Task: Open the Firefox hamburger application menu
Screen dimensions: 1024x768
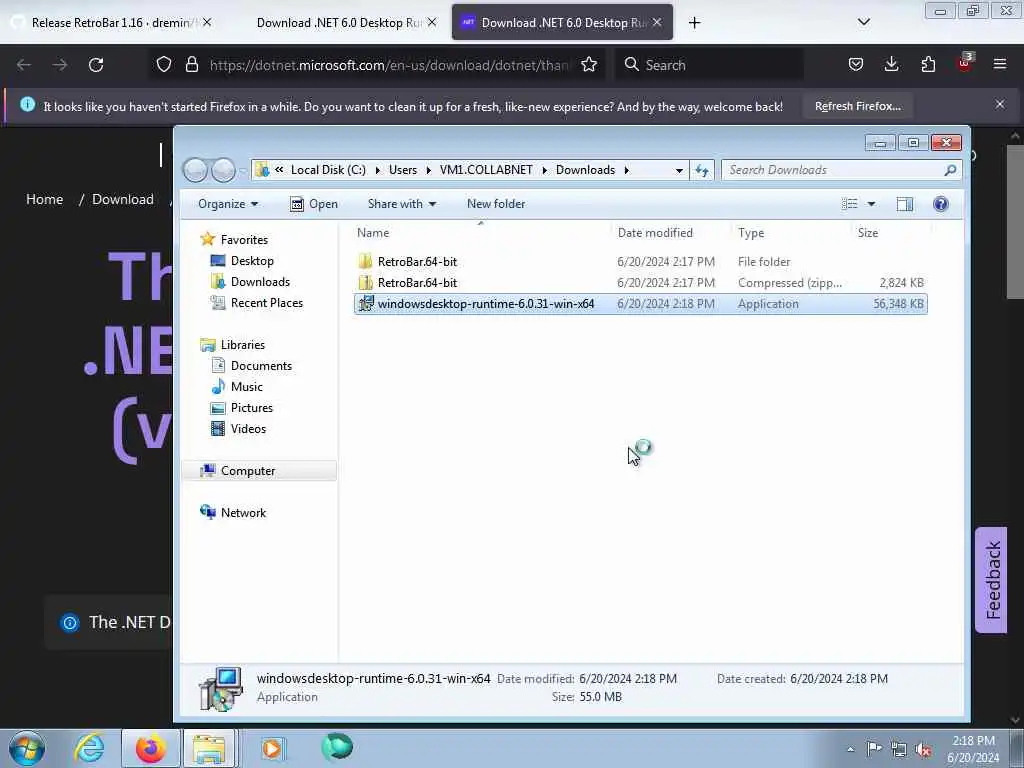Action: (x=1000, y=64)
